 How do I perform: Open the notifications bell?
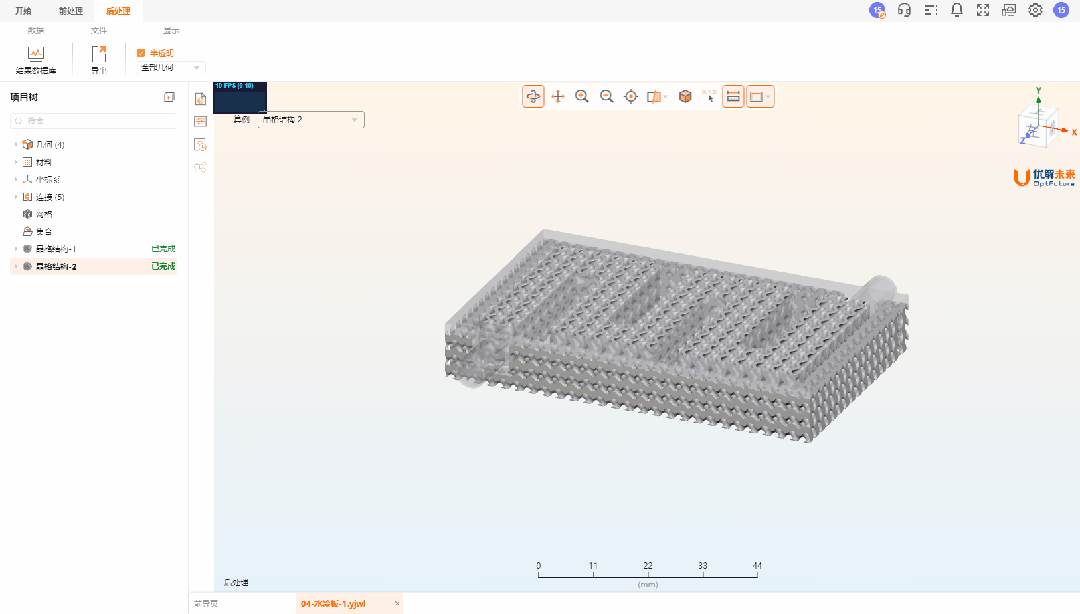[x=957, y=10]
